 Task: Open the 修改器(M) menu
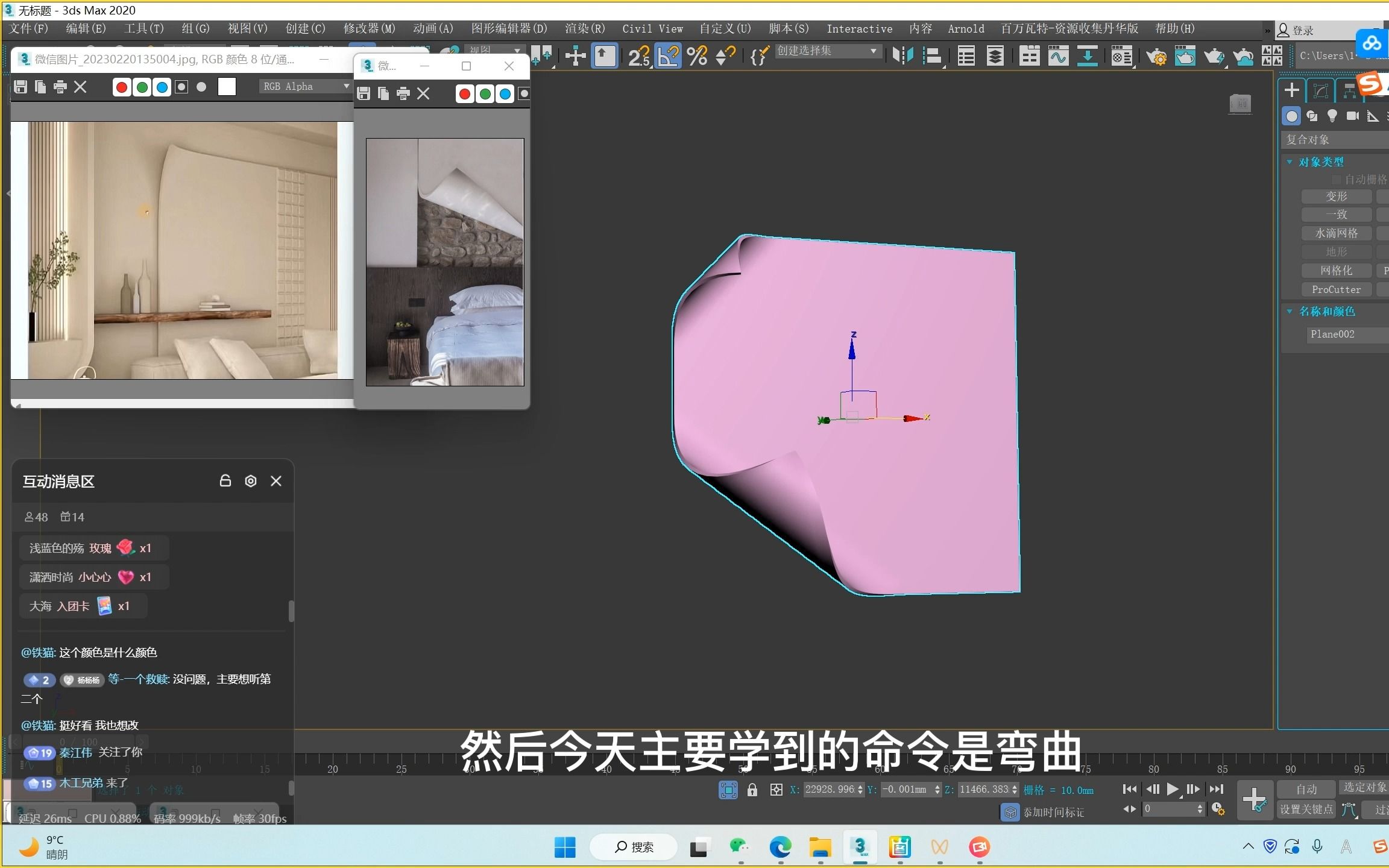[x=369, y=28]
